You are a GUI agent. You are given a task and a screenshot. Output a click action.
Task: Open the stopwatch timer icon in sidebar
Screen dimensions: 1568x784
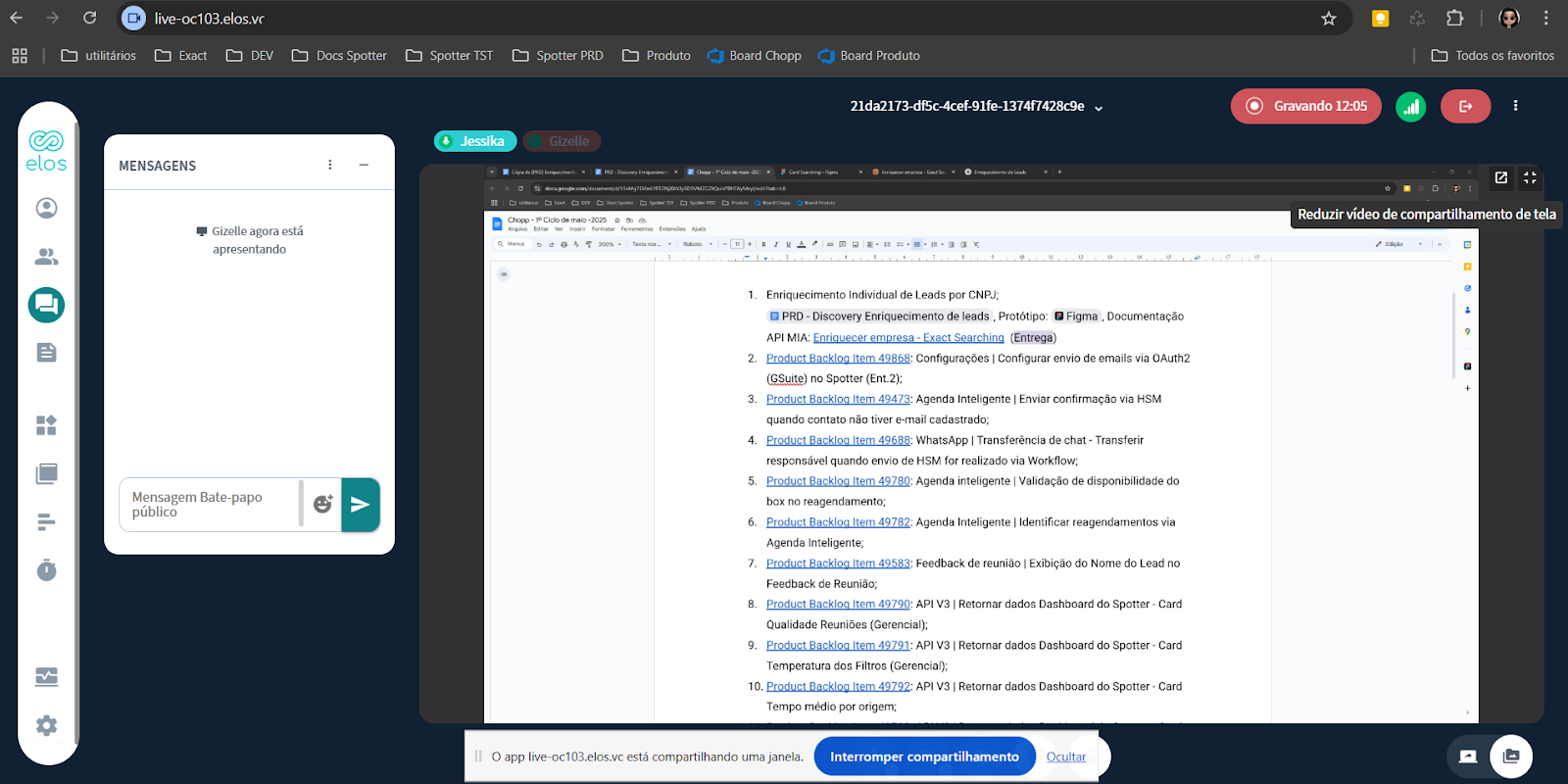click(x=46, y=570)
